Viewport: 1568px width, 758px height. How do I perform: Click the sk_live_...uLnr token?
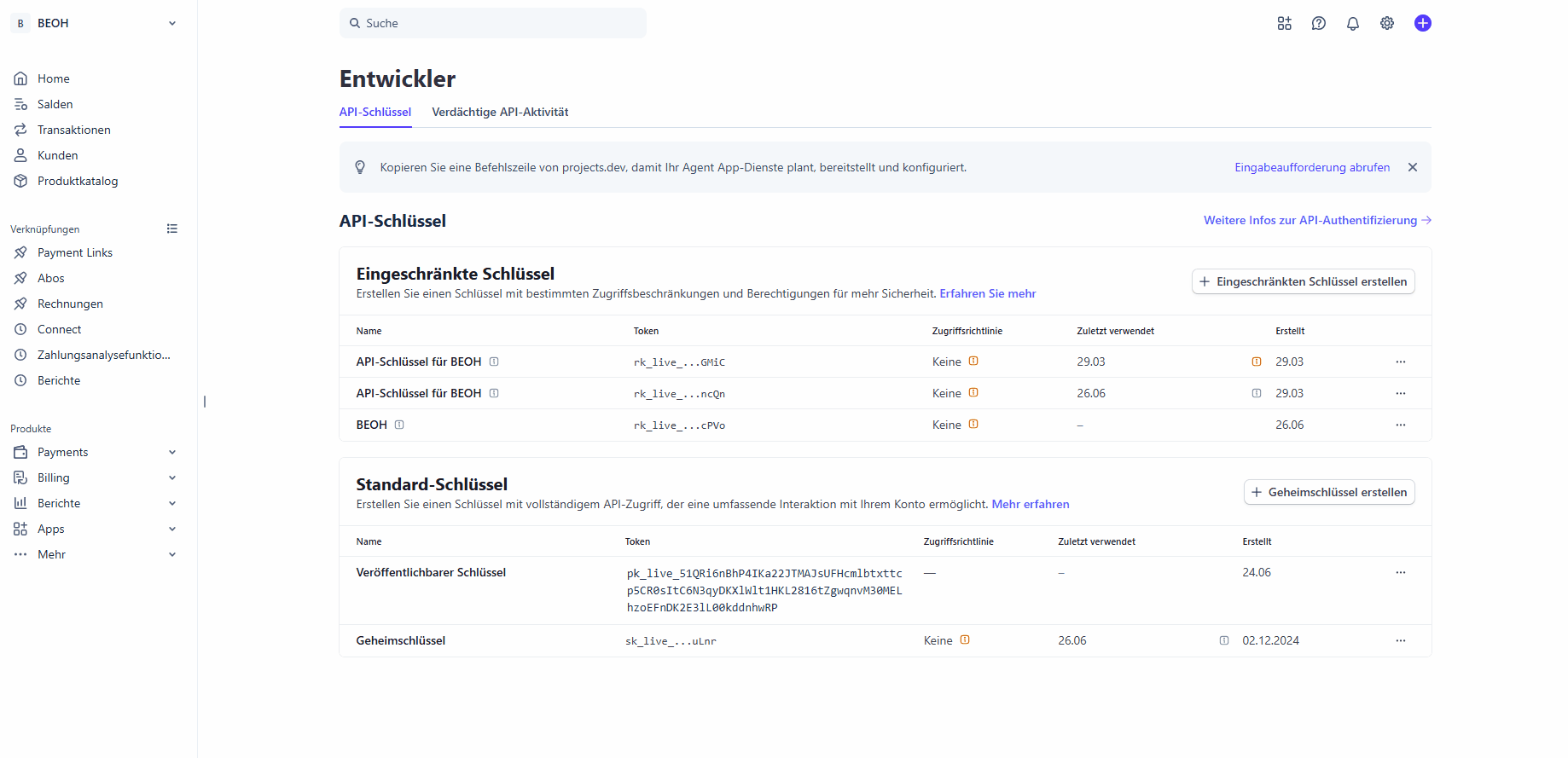click(x=671, y=641)
